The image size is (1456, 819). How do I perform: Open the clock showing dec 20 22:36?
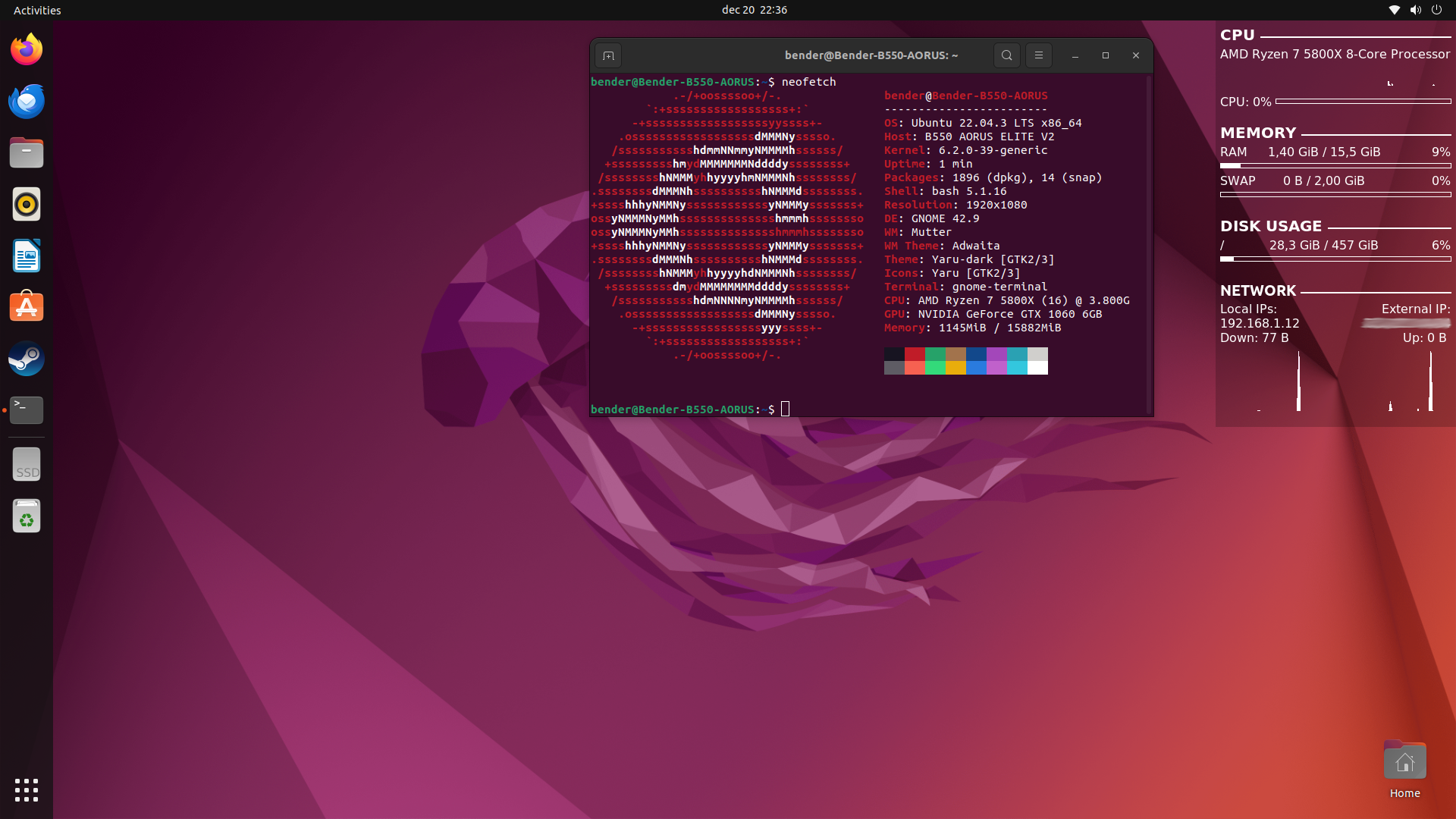754,10
